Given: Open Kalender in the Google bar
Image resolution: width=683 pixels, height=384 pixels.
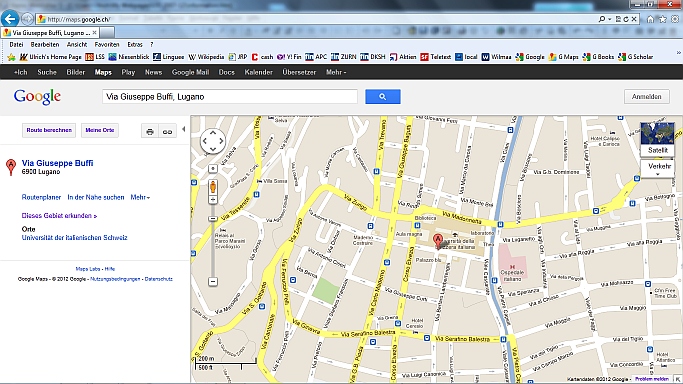Looking at the screenshot, I should (258, 72).
